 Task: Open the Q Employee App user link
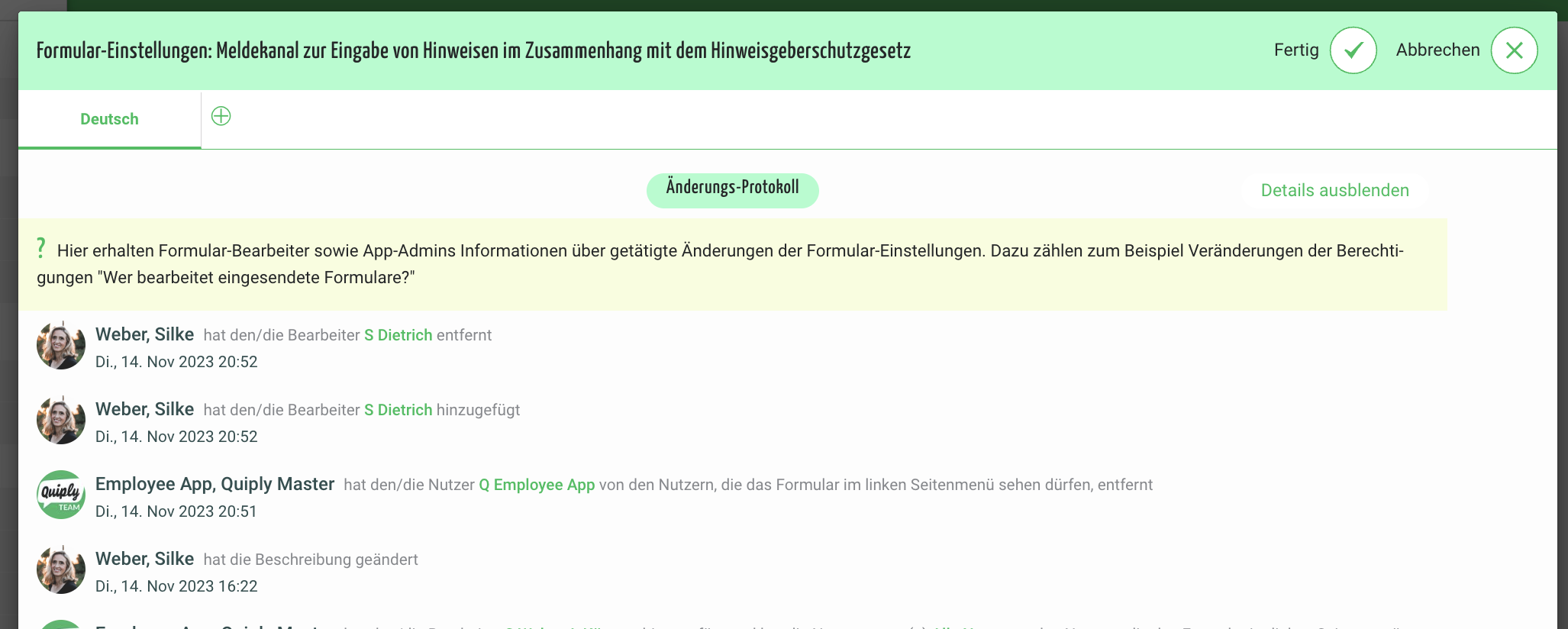[x=537, y=485]
